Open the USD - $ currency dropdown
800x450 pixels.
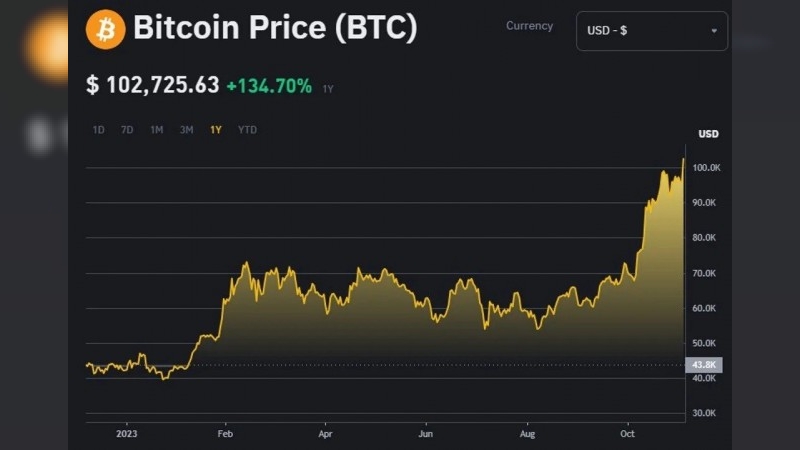(651, 31)
